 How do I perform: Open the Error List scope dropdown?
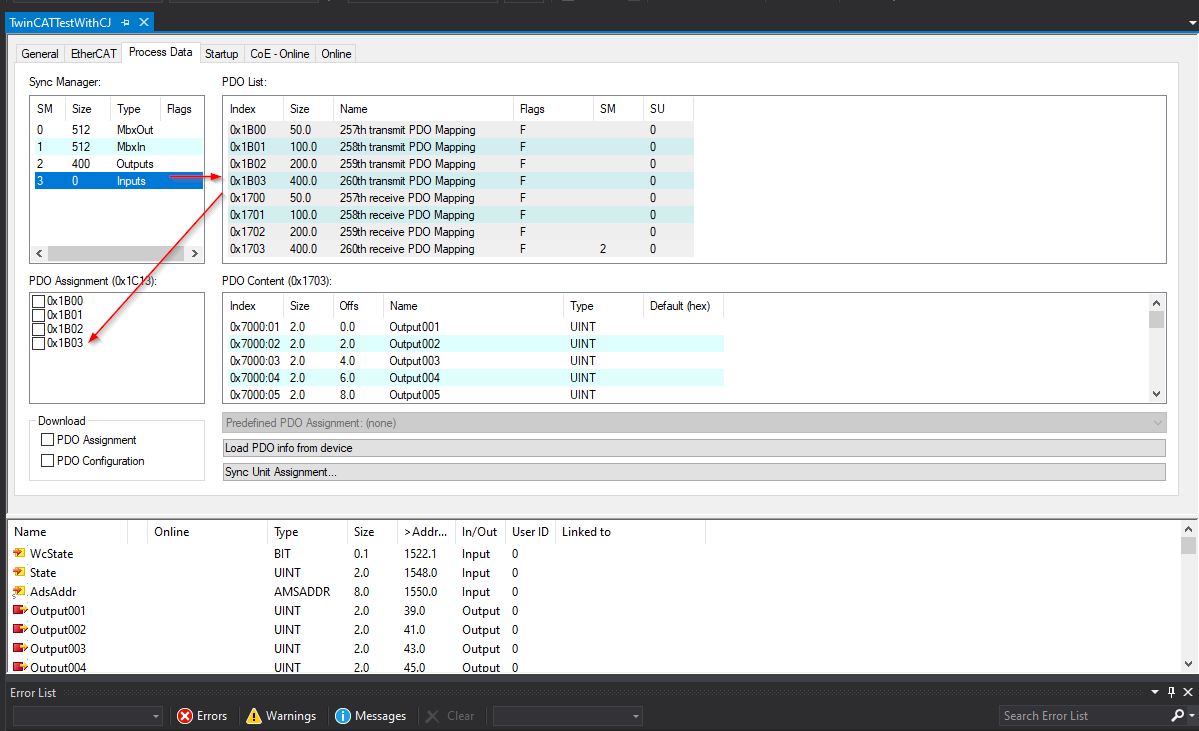click(88, 716)
